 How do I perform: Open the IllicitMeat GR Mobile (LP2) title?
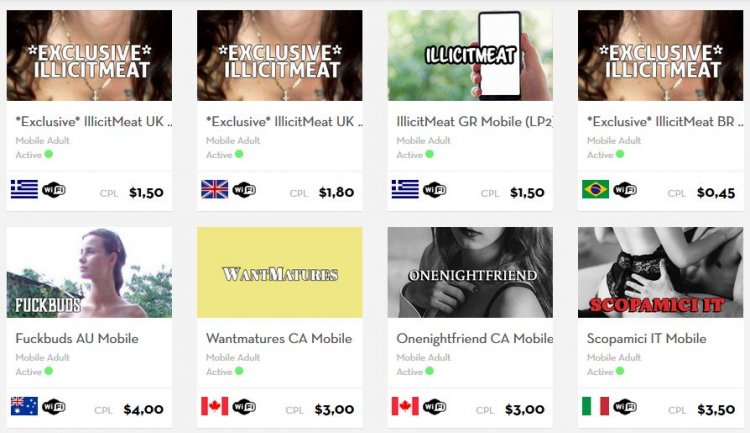coord(474,122)
